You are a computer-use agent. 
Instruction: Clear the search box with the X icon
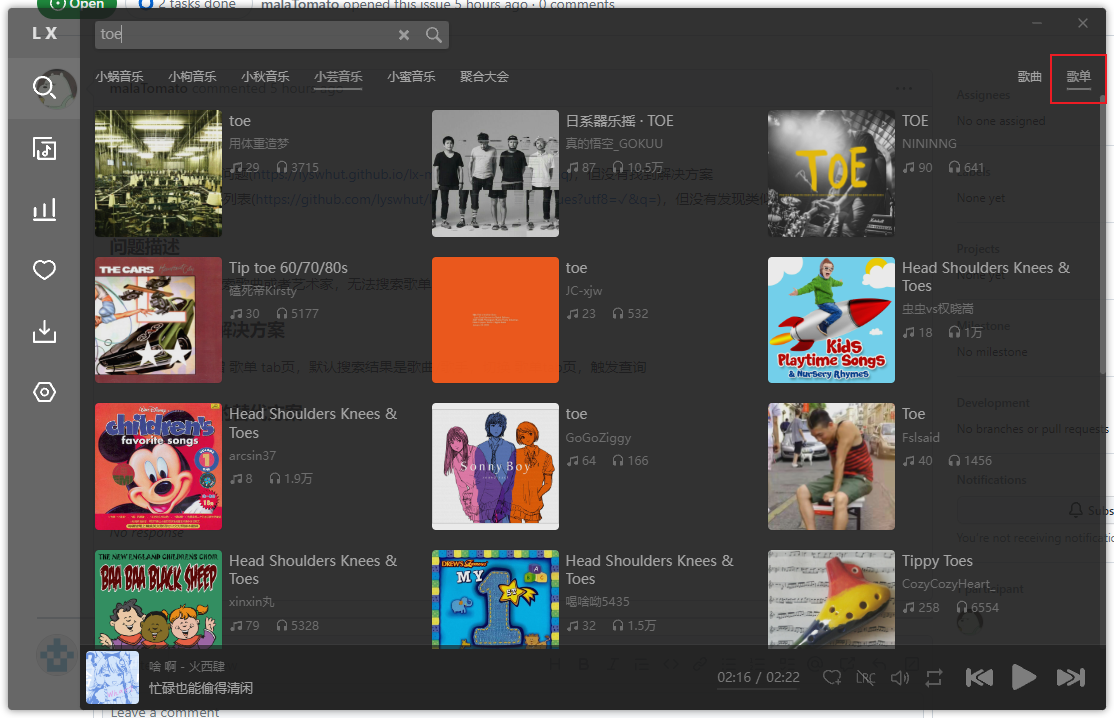(x=404, y=34)
